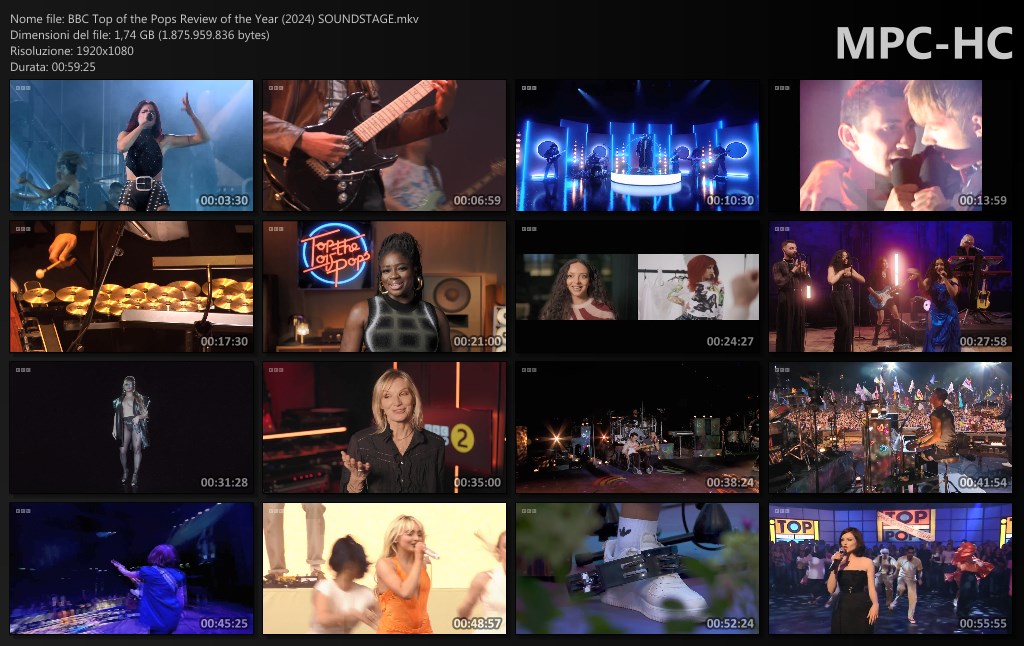1024x646 pixels.
Task: Click the dark stage thumbnail at 00:31:28
Action: click(131, 428)
